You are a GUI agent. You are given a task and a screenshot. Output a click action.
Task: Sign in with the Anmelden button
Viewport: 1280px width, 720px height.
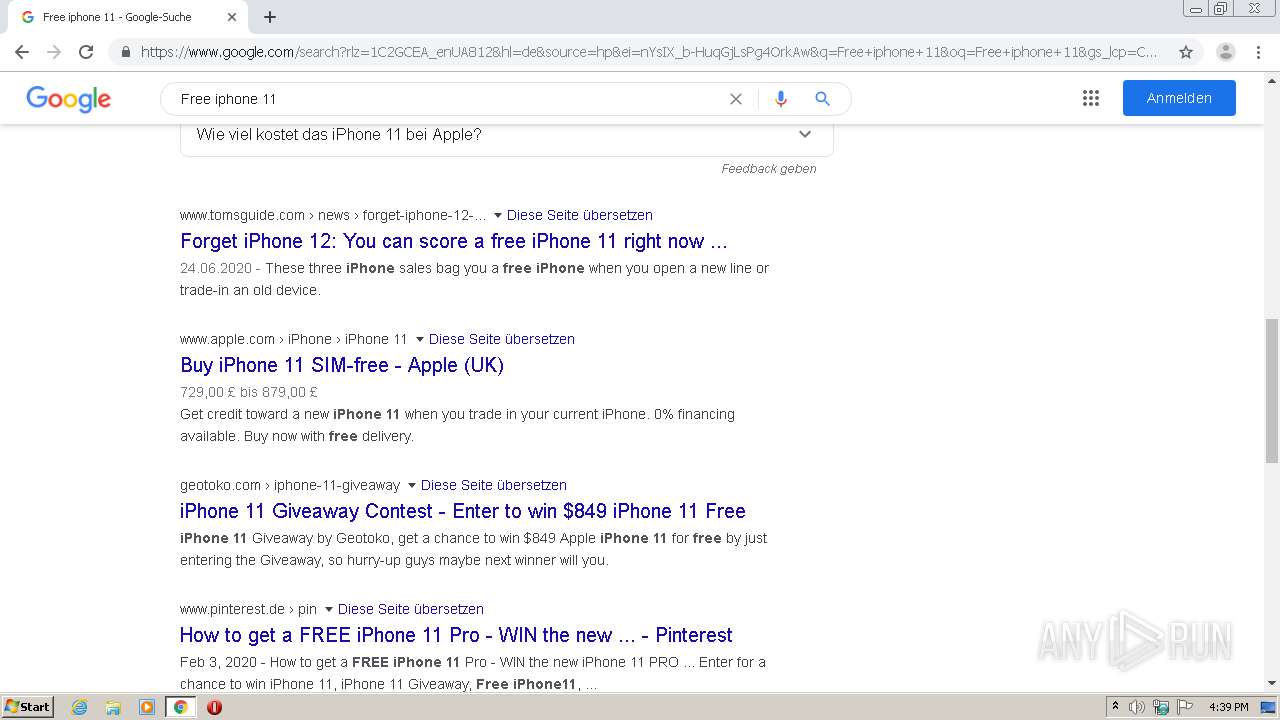click(x=1179, y=98)
